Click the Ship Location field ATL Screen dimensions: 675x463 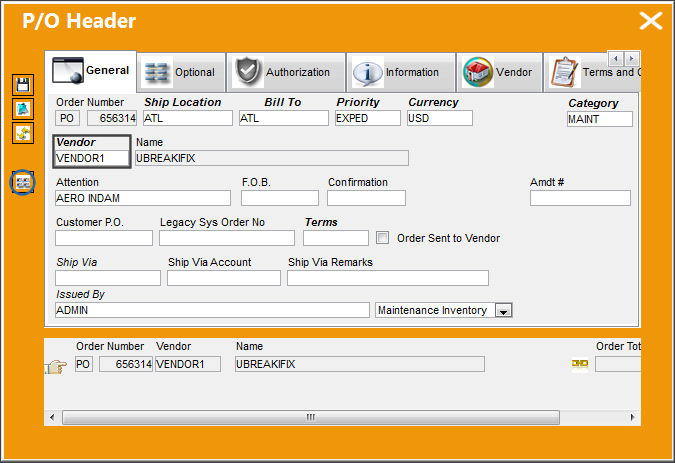point(188,118)
